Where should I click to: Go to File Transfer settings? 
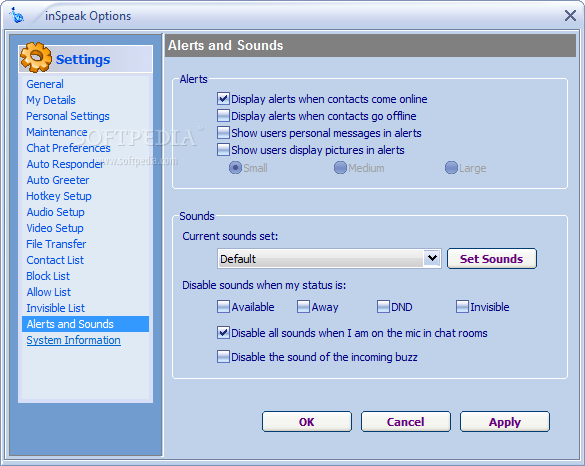click(x=56, y=244)
